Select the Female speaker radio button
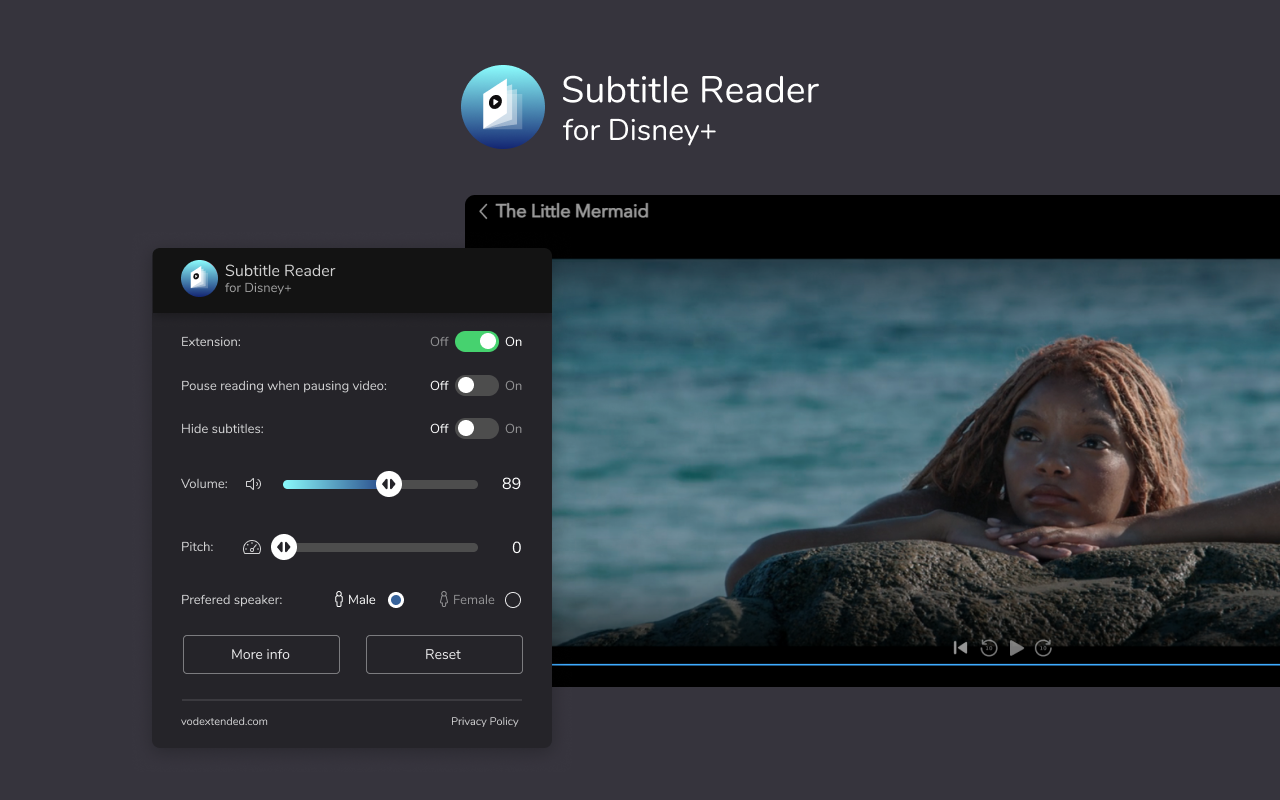Viewport: 1280px width, 800px height. (x=513, y=600)
